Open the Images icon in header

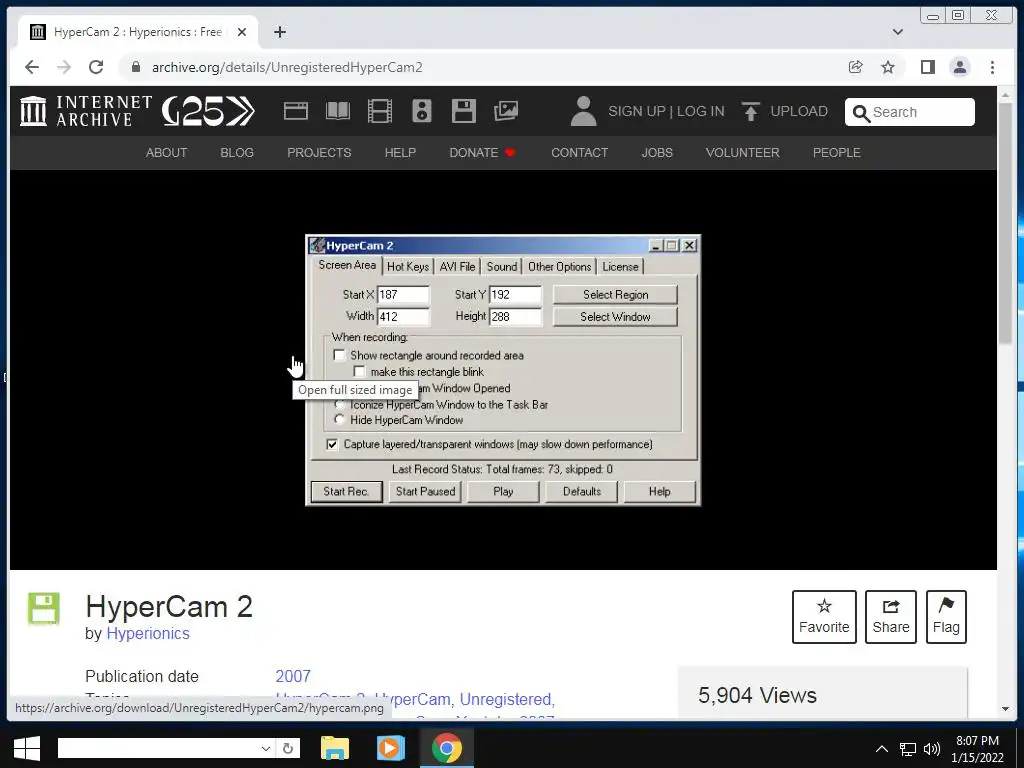[x=506, y=111]
